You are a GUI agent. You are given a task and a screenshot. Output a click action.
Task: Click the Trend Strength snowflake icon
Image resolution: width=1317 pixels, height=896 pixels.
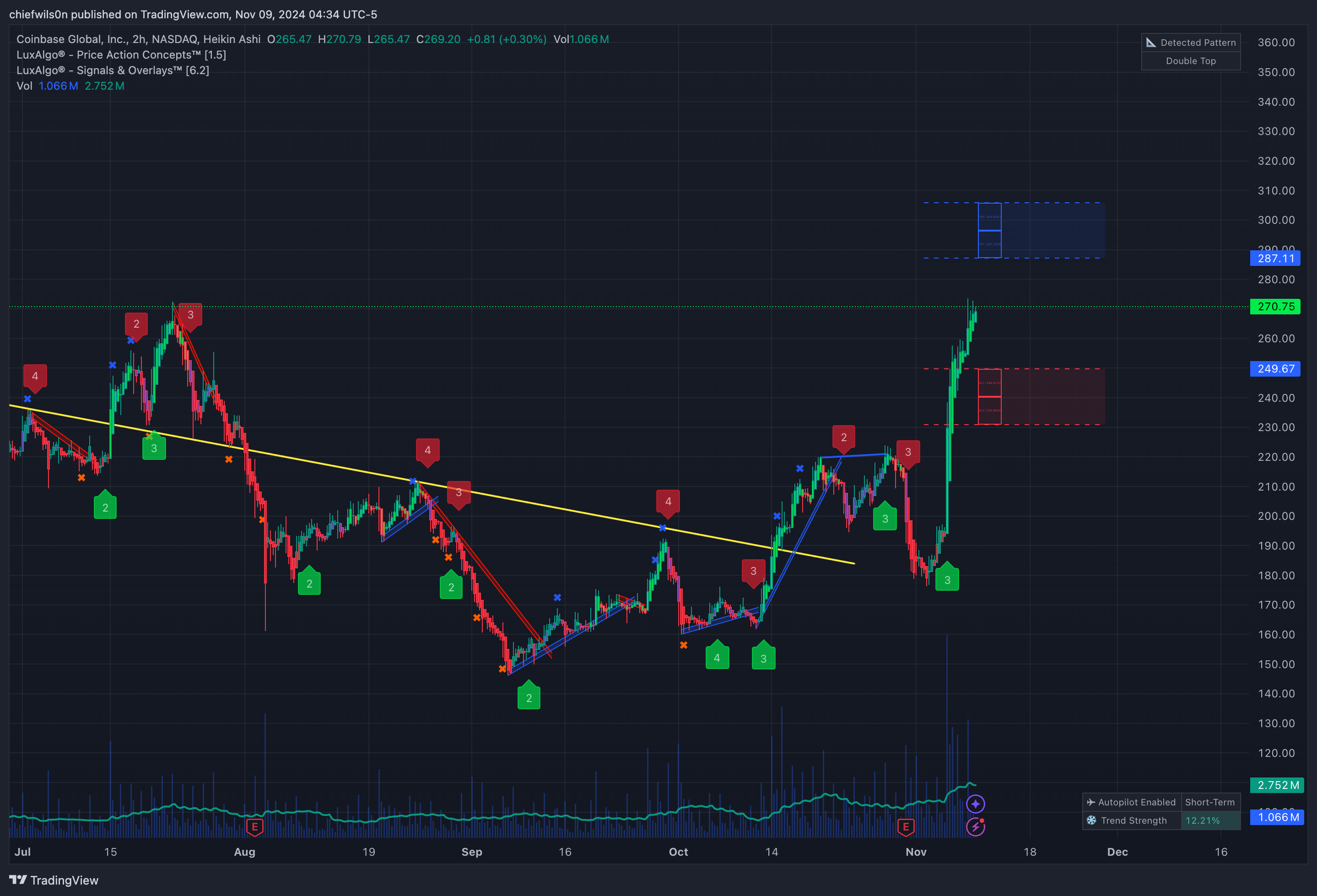click(x=1091, y=820)
